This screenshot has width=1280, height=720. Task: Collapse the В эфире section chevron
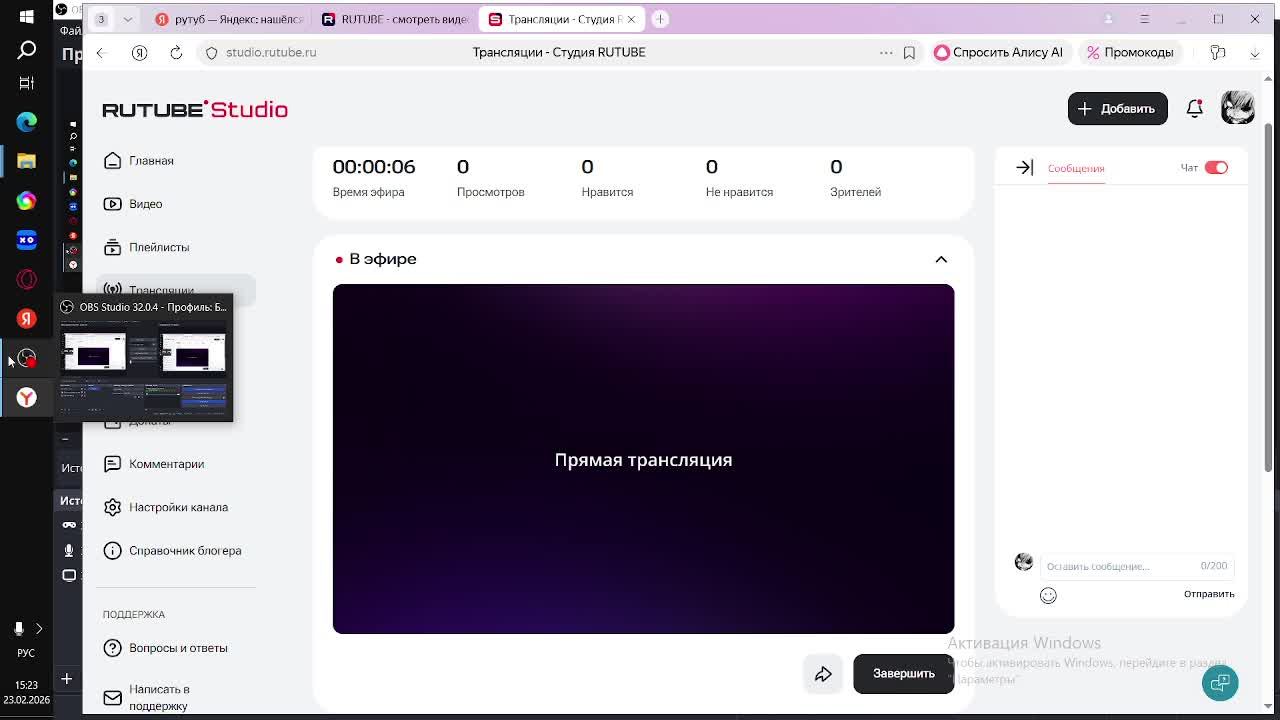tap(941, 259)
